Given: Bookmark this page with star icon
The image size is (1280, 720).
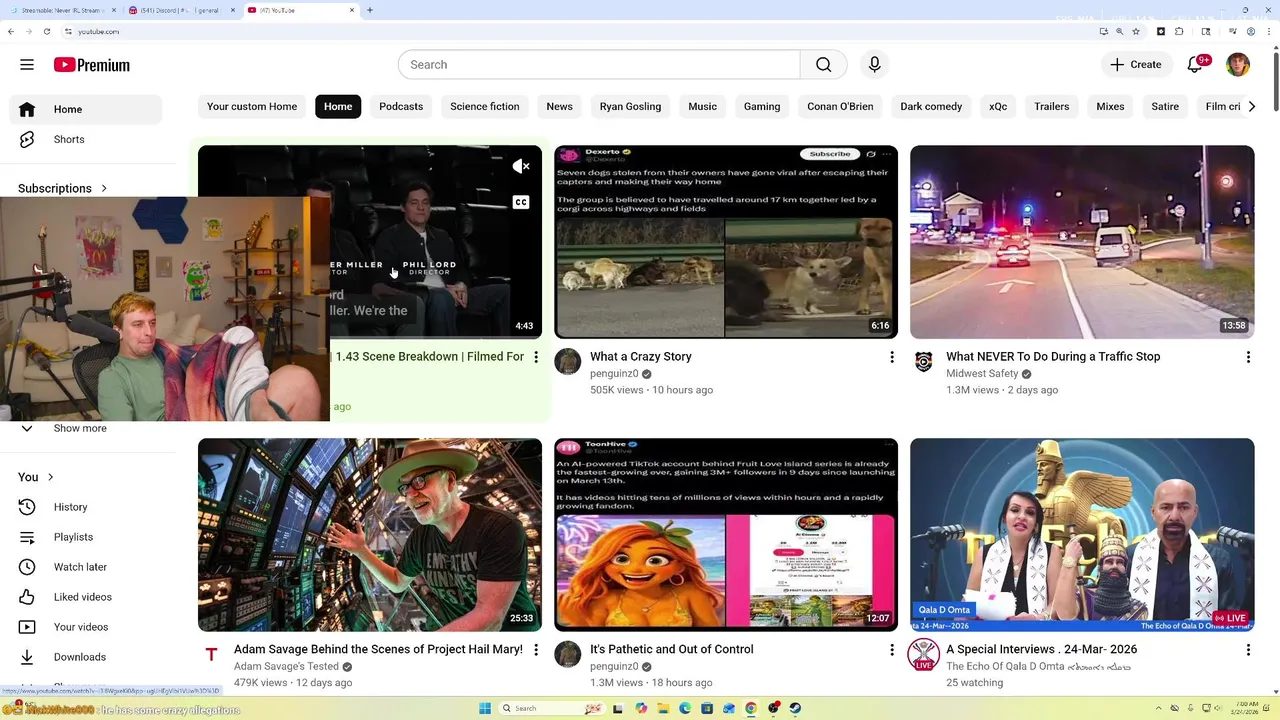Looking at the screenshot, I should 1136,31.
